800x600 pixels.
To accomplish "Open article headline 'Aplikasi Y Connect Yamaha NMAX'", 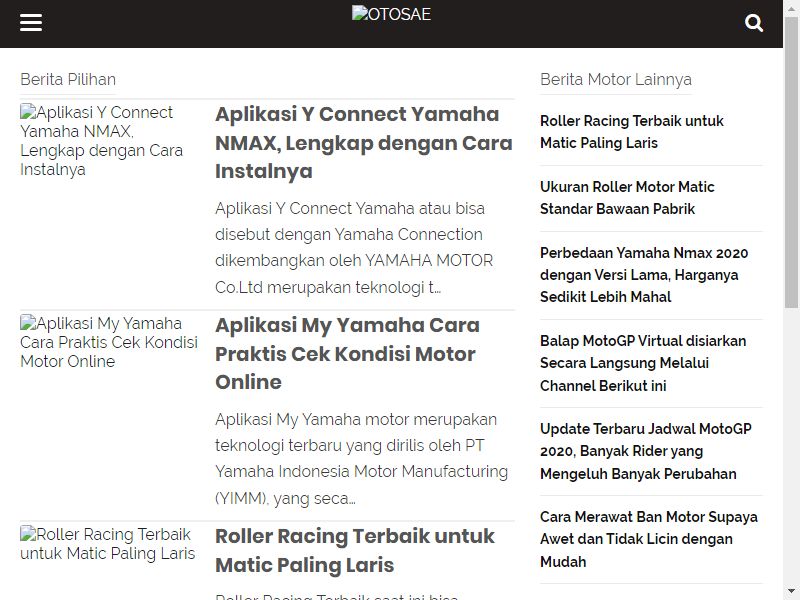I will [x=364, y=142].
